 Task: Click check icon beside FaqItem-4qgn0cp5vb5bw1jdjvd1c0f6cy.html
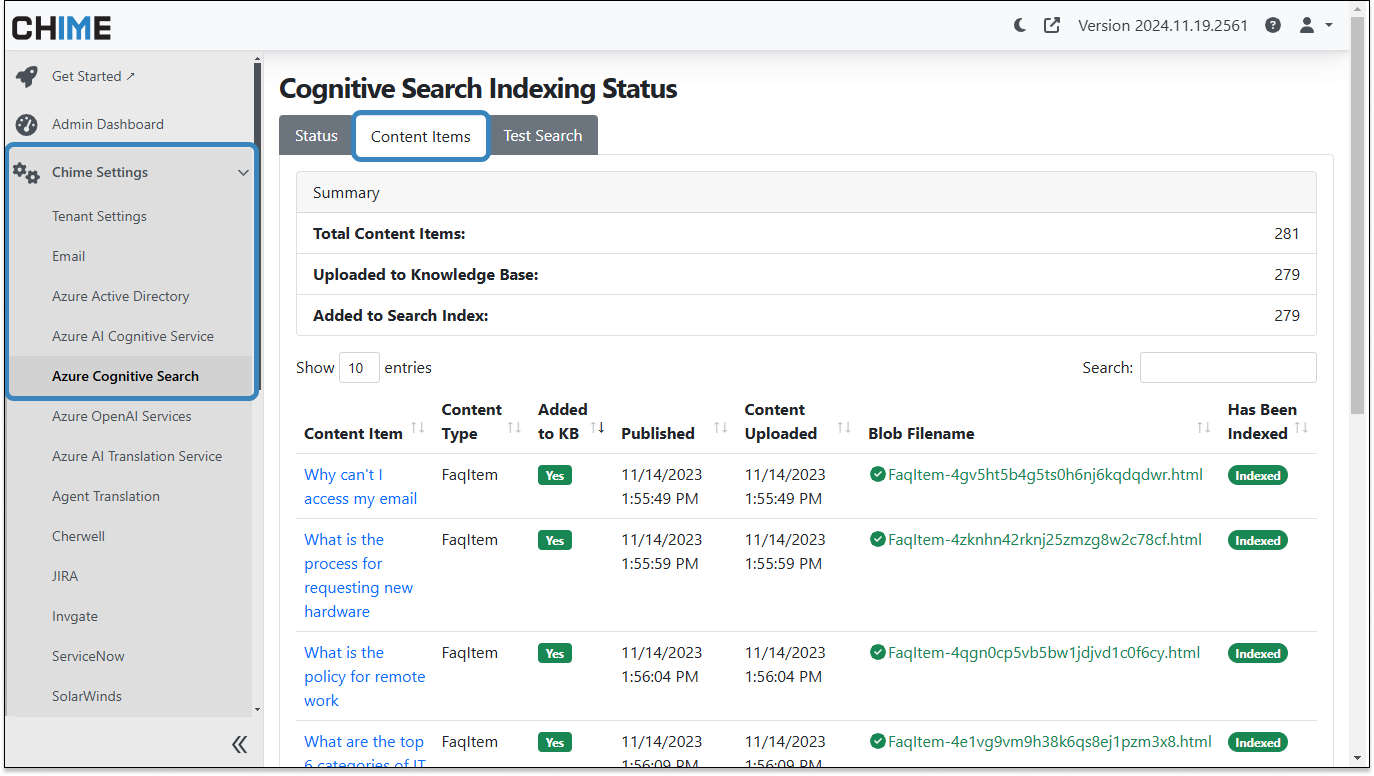[x=877, y=653]
